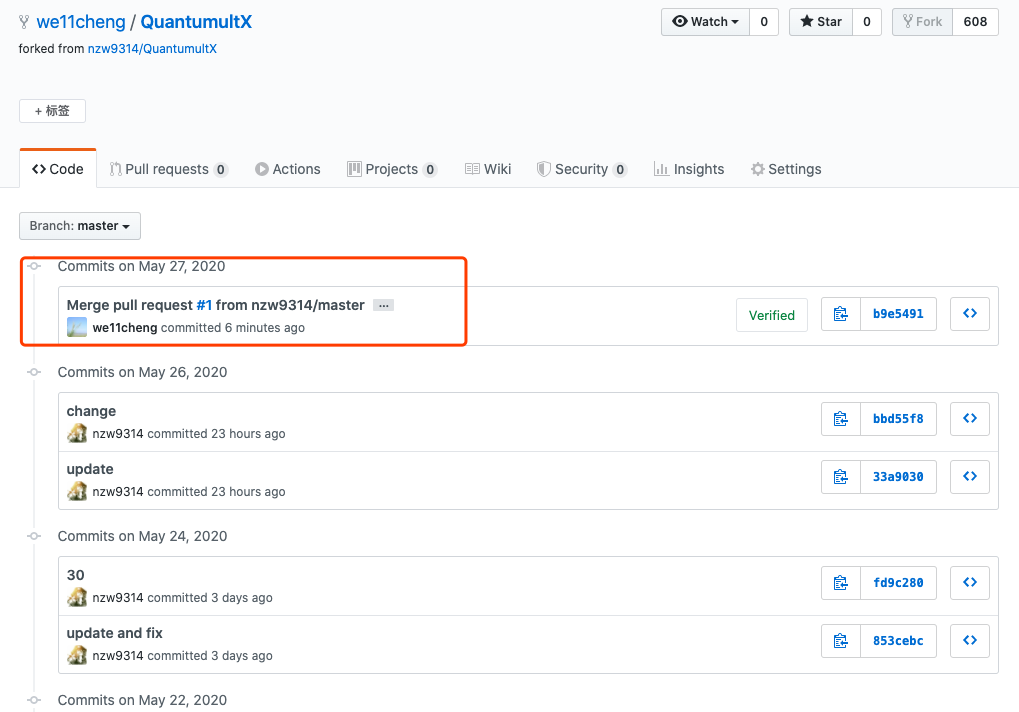Open commit hash bbd55f8
1019x712 pixels.
tap(898, 419)
